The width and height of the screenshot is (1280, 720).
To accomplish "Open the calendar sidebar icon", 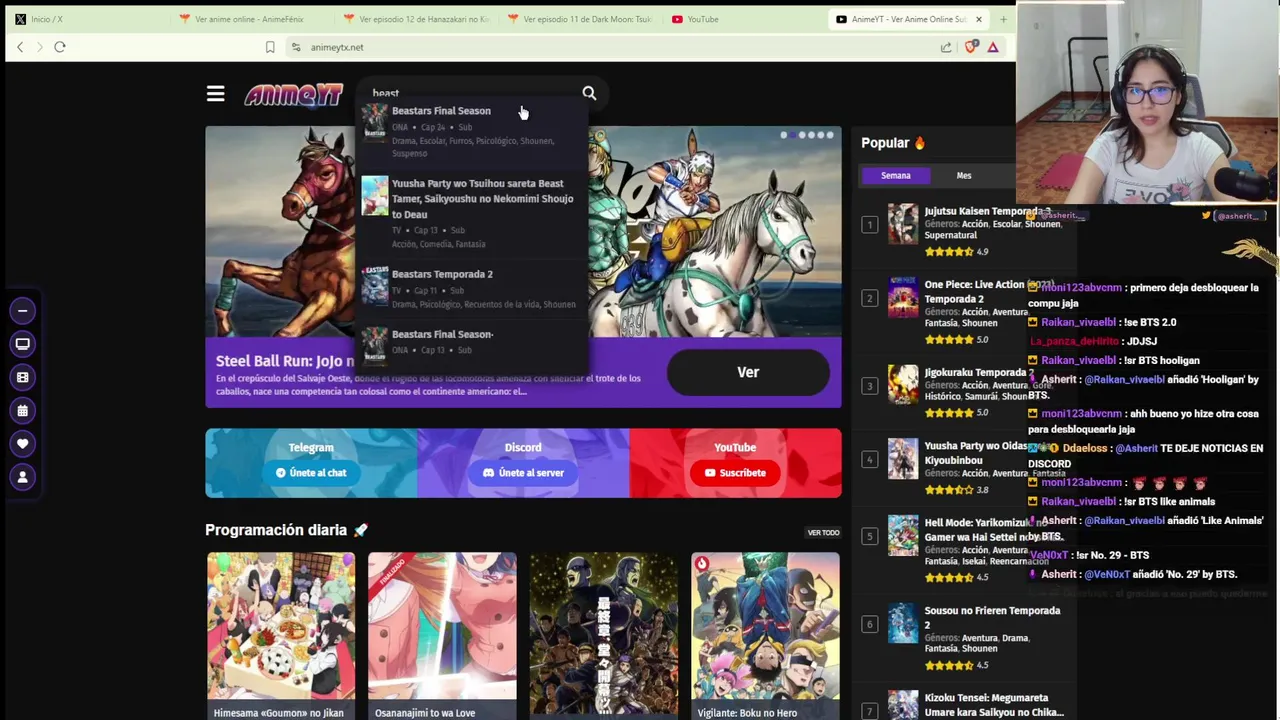I will (x=22, y=410).
